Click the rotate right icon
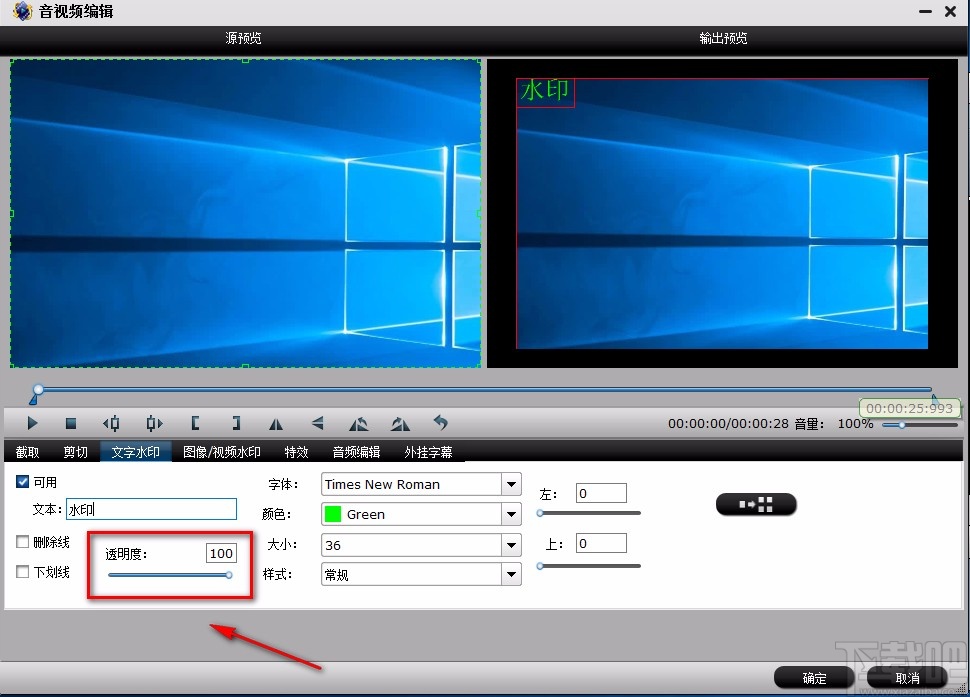 [400, 424]
